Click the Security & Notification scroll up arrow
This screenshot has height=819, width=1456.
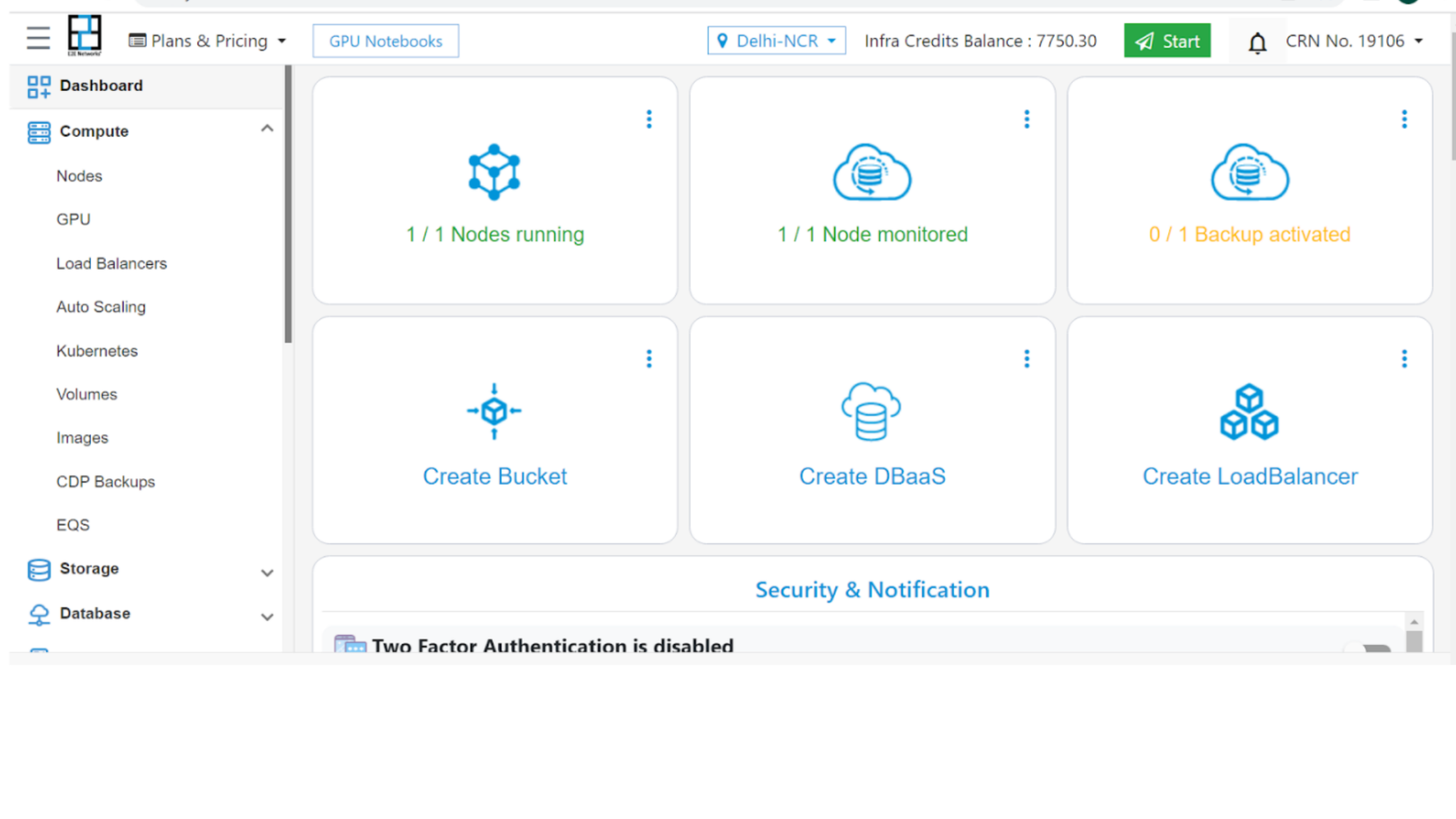tap(1414, 621)
